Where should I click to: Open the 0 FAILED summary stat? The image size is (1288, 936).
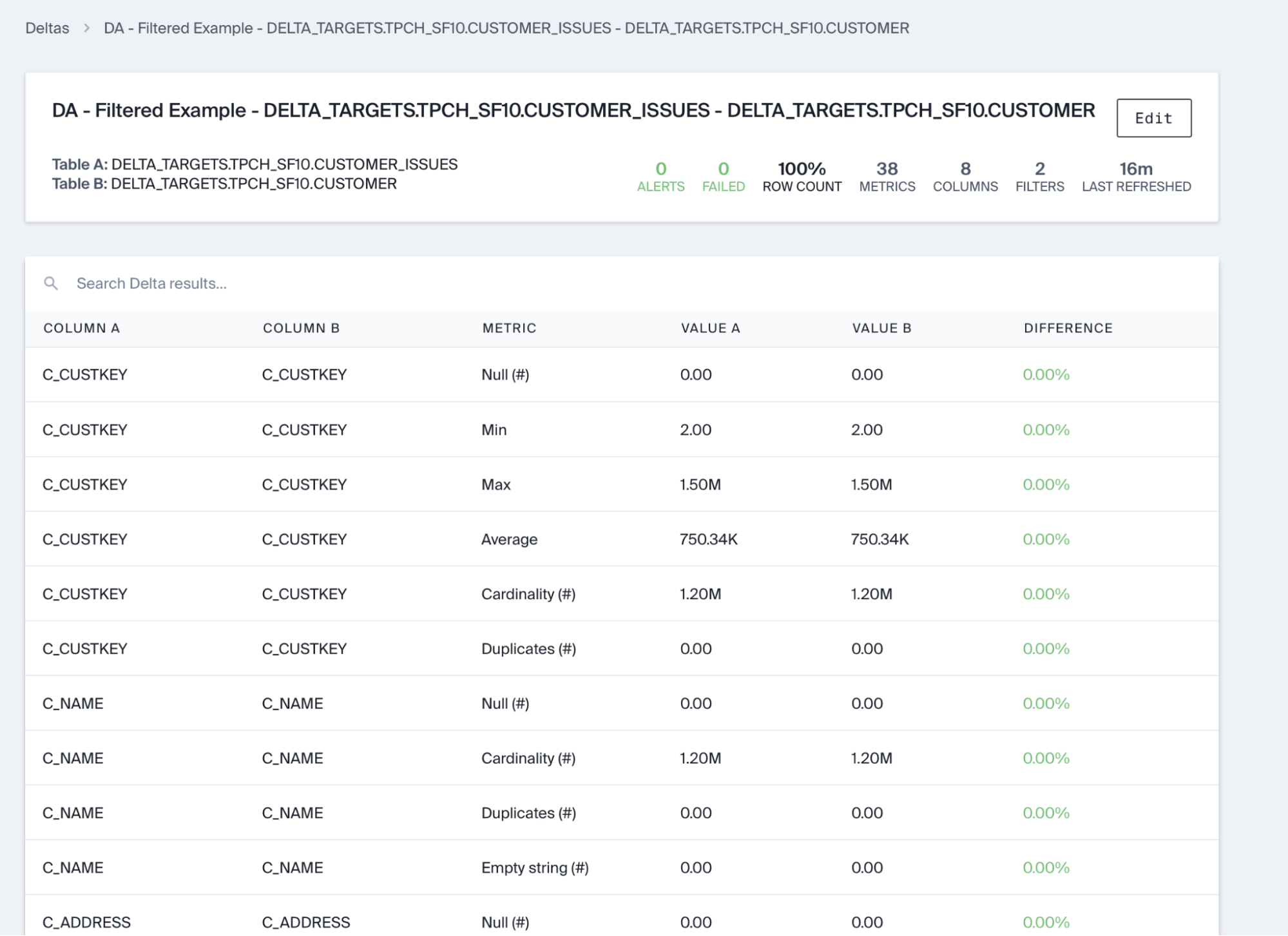pos(723,177)
